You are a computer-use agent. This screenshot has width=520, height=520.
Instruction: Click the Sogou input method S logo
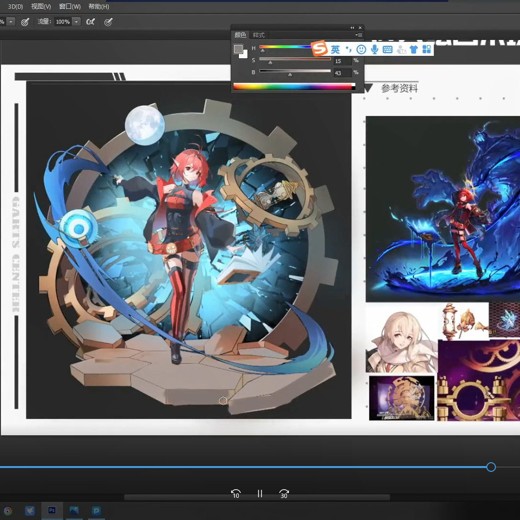(319, 49)
